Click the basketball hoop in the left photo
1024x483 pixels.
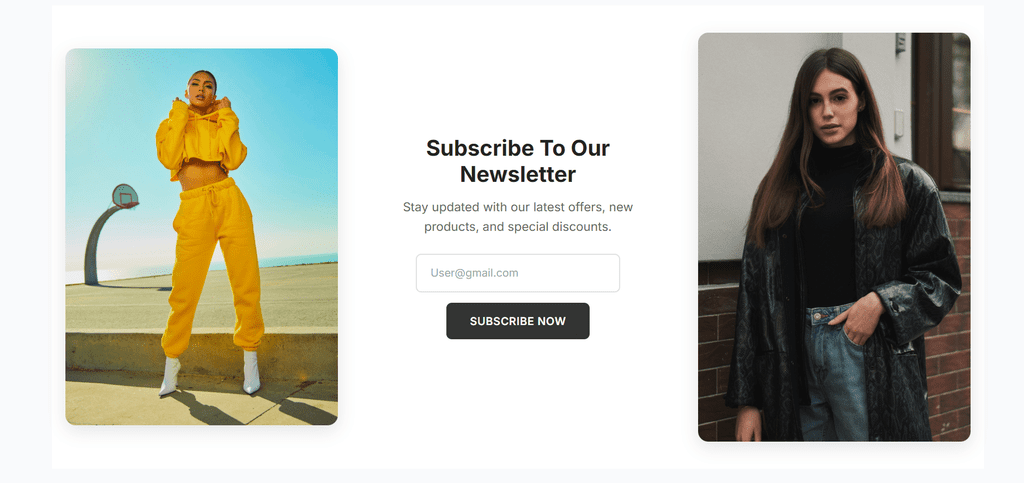[124, 195]
